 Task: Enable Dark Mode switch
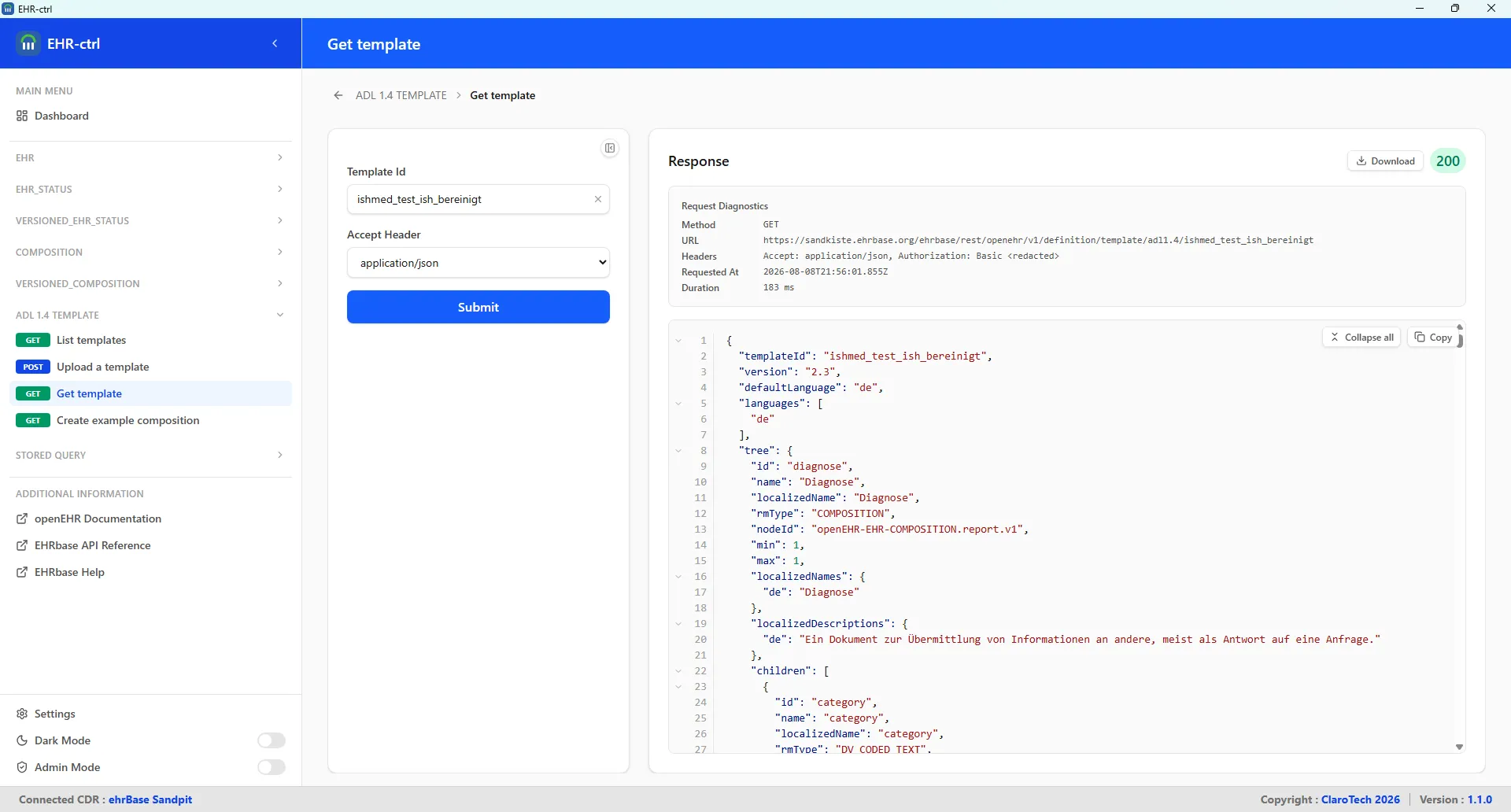272,740
